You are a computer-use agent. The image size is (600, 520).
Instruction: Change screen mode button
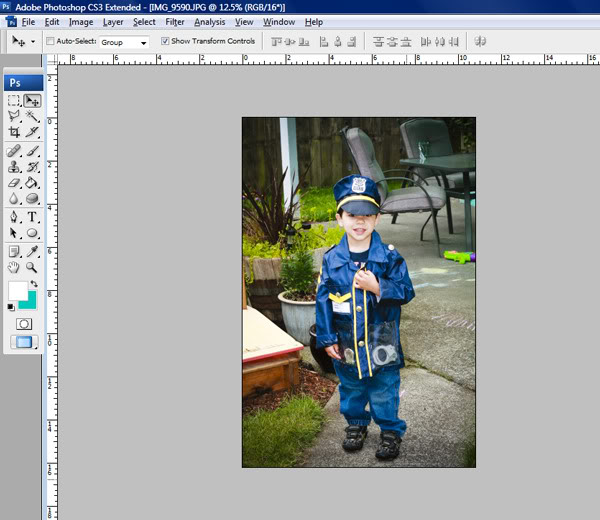point(23,342)
